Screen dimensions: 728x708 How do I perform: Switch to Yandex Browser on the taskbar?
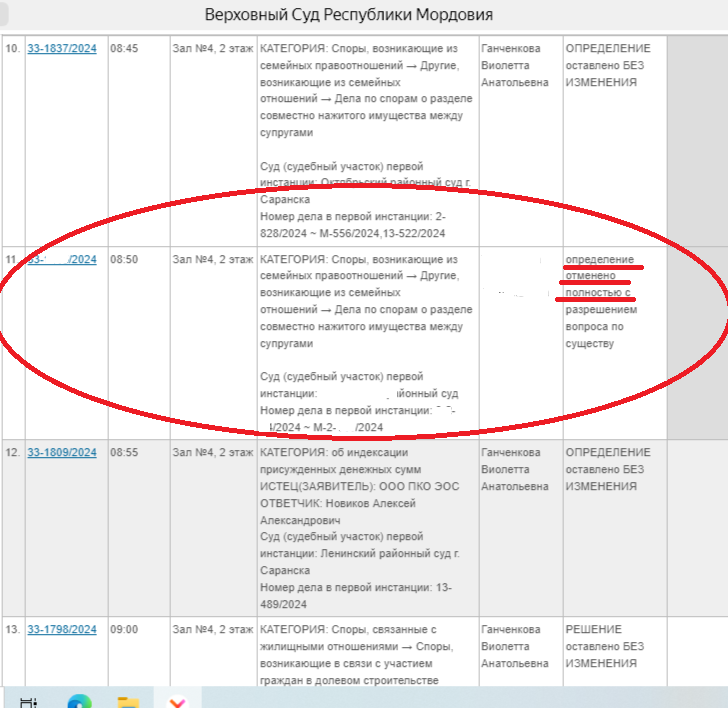[177, 702]
